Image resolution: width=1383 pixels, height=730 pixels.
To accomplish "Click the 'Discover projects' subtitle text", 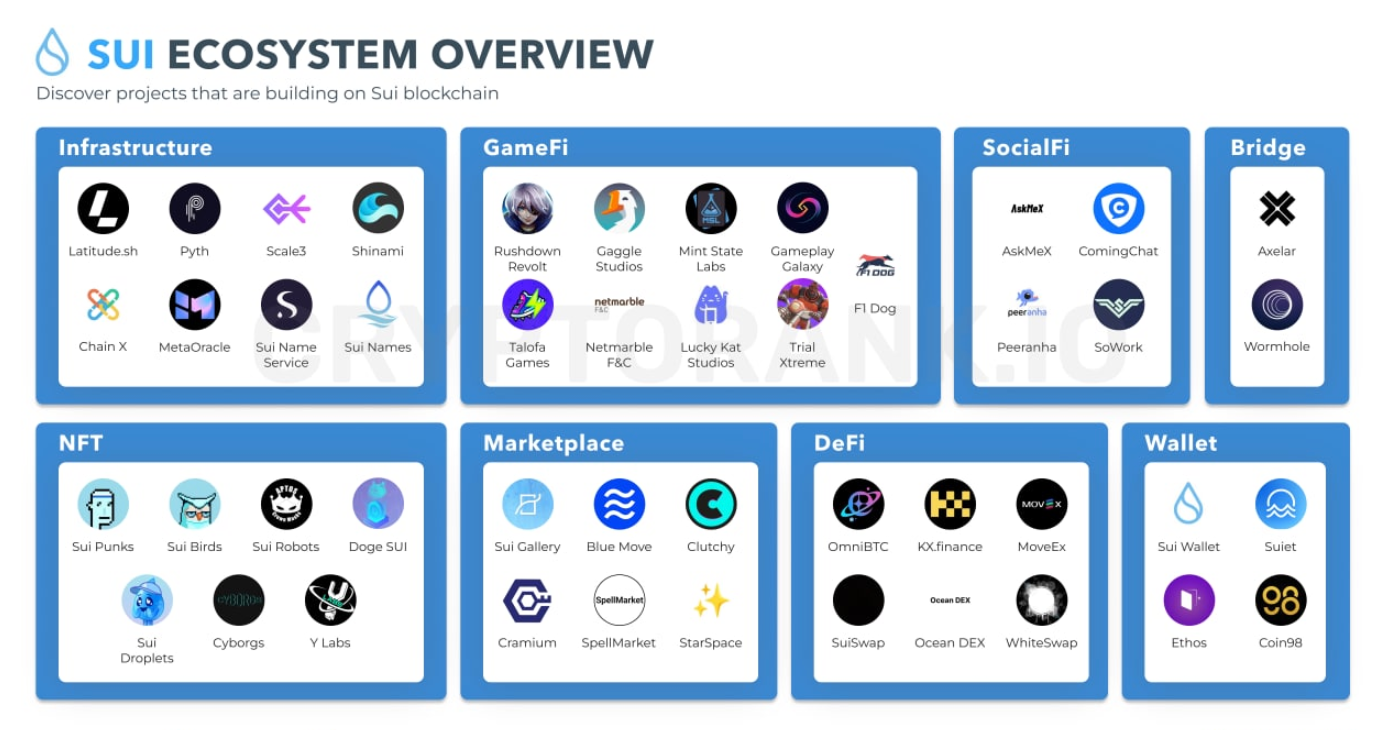I will click(x=268, y=93).
